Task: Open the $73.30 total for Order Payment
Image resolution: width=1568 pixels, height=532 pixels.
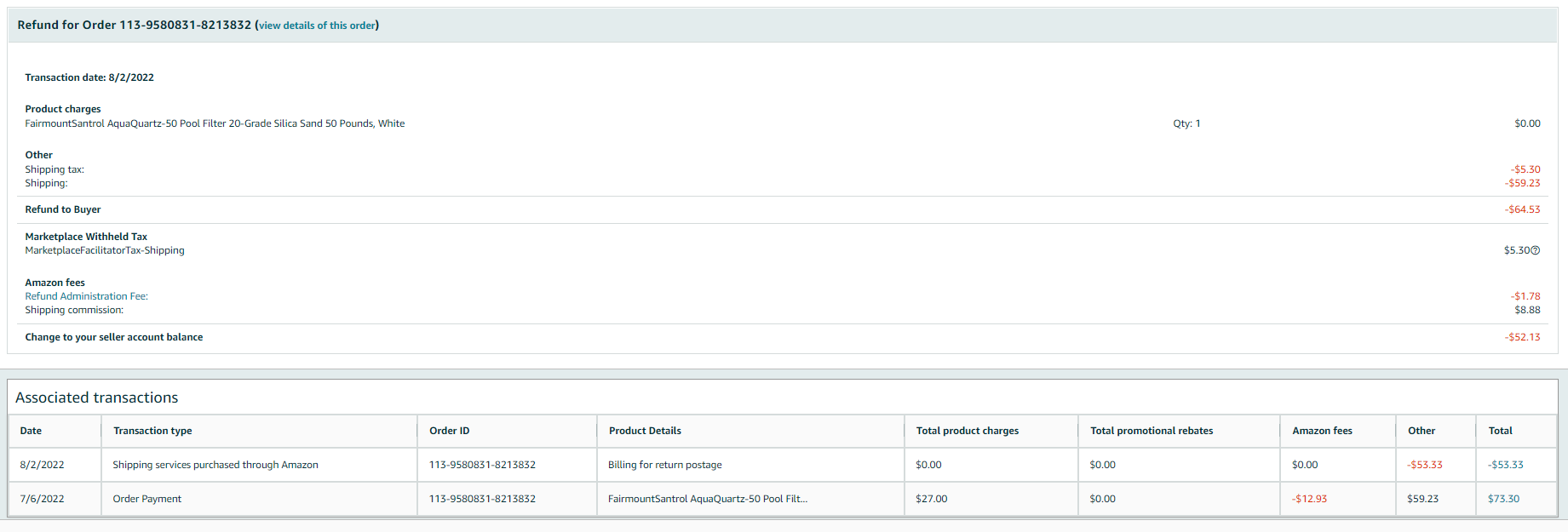Action: 1503,499
